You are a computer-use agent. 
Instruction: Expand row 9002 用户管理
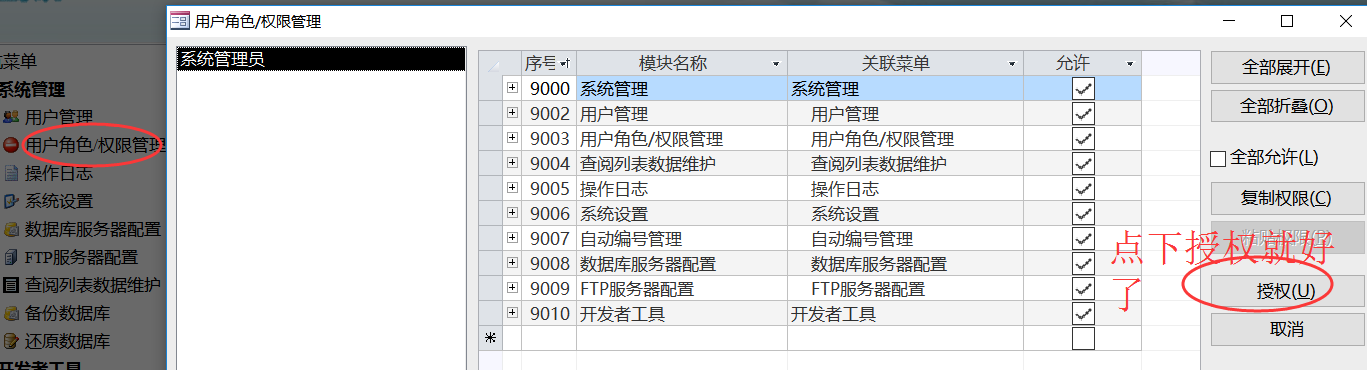point(512,113)
